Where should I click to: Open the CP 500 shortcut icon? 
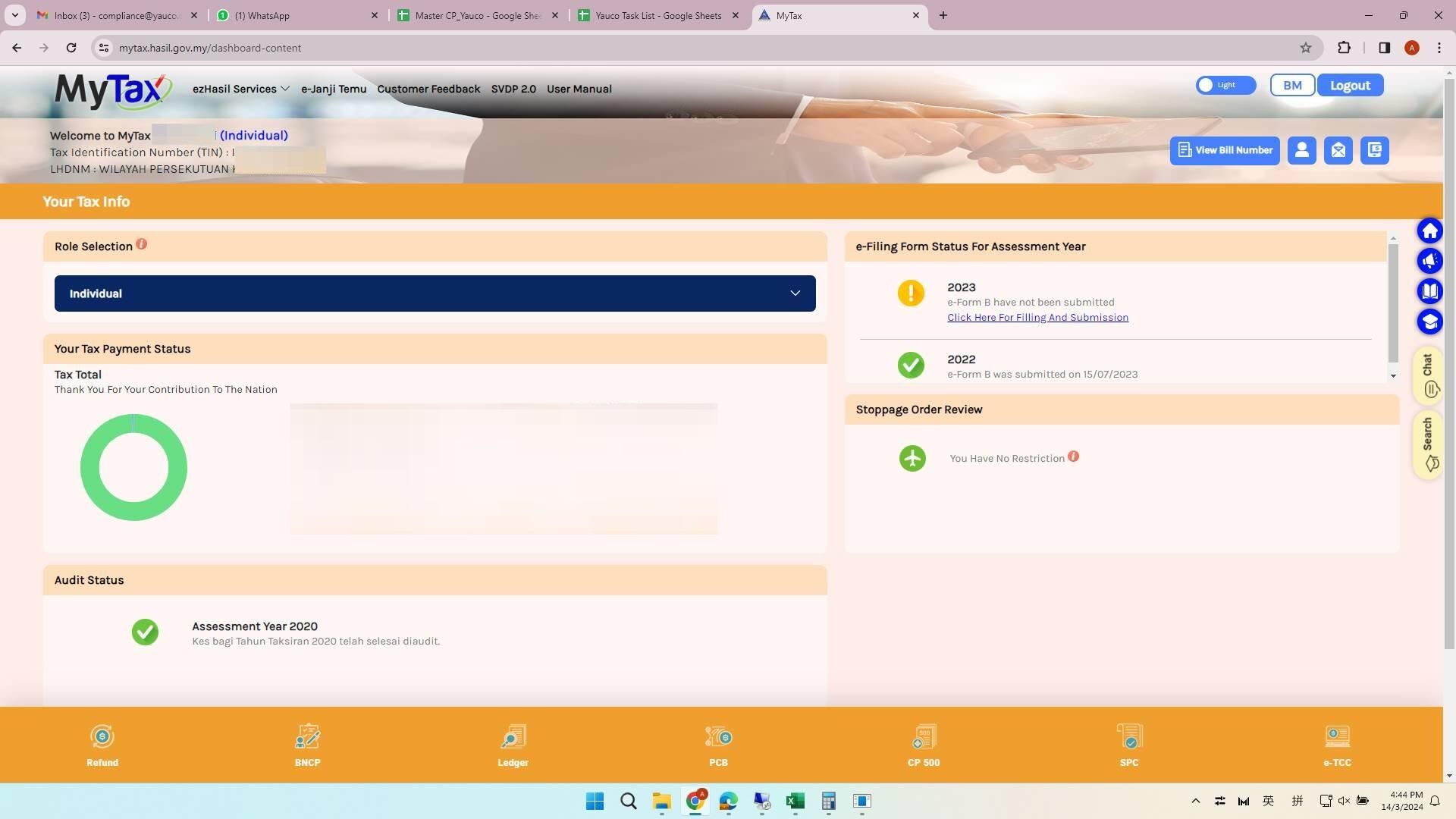[x=924, y=736]
